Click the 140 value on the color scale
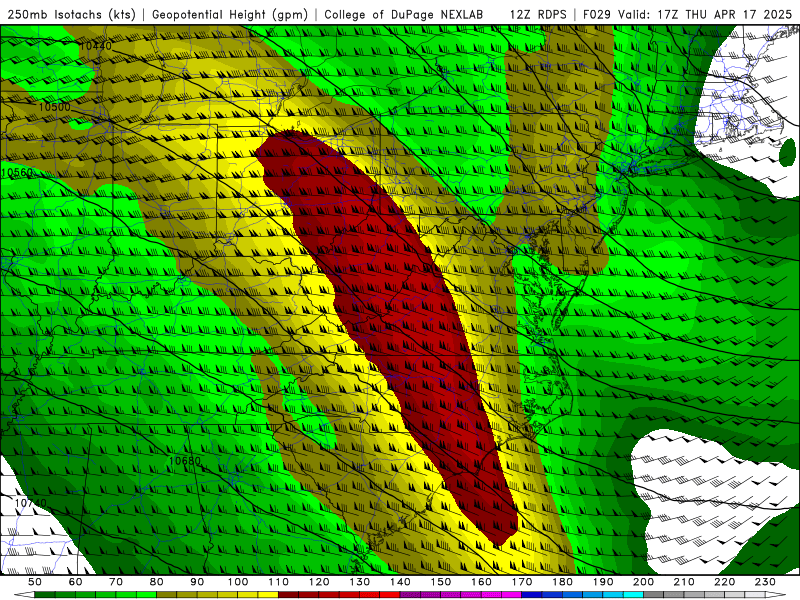 pos(400,582)
